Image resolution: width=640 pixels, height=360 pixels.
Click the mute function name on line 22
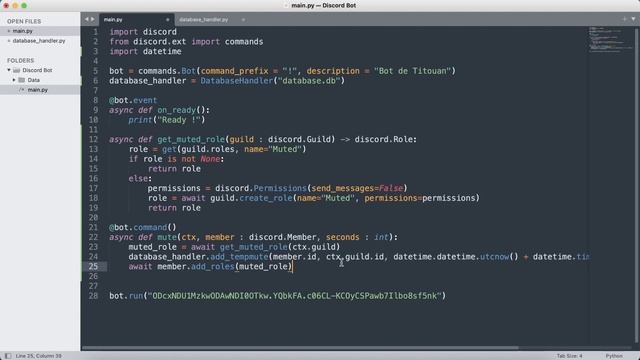(x=167, y=237)
